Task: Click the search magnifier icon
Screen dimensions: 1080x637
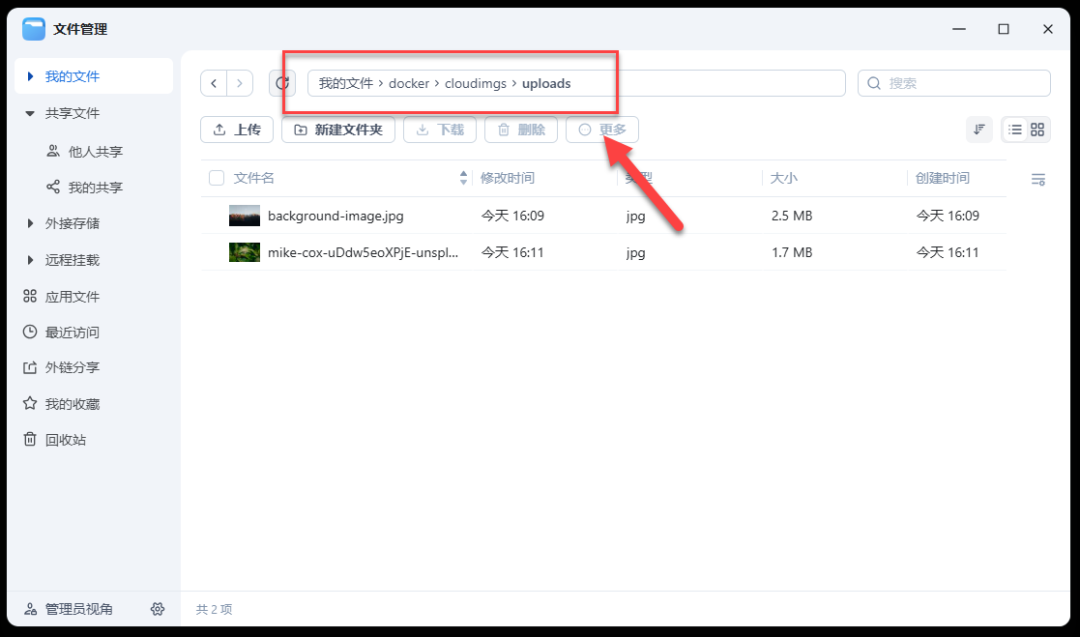Action: click(874, 82)
